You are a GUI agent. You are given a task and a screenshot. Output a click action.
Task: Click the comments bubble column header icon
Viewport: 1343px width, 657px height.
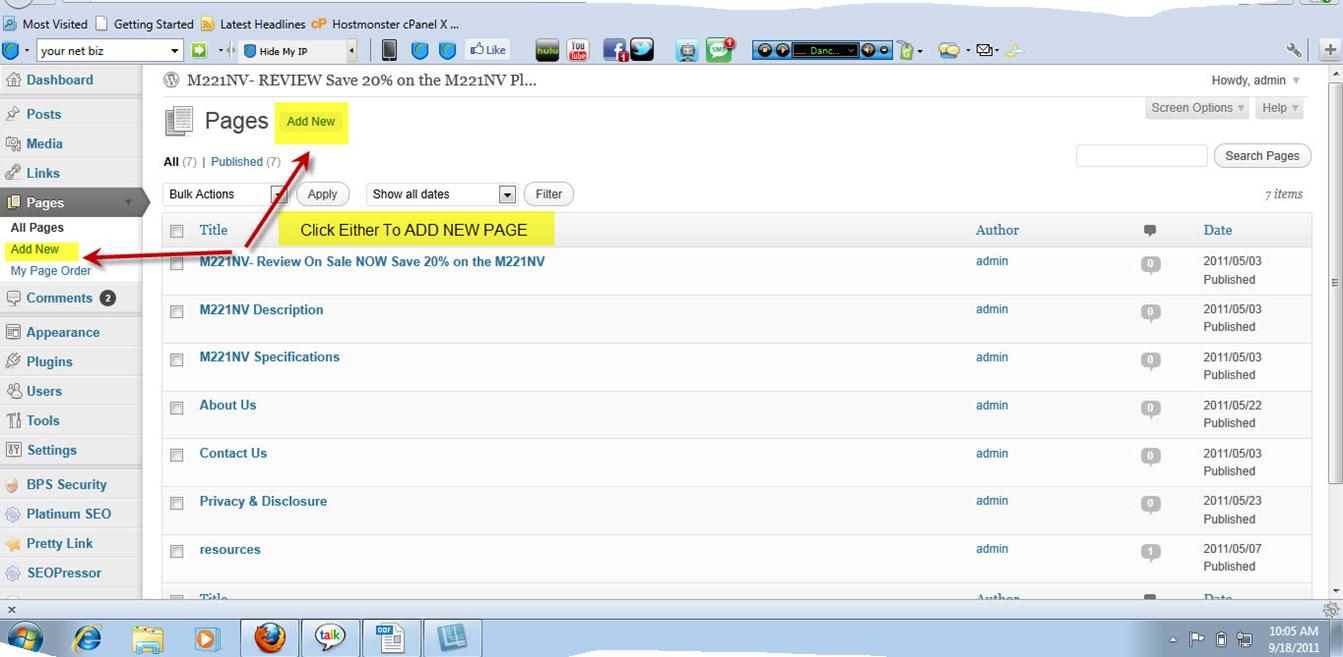(1150, 231)
